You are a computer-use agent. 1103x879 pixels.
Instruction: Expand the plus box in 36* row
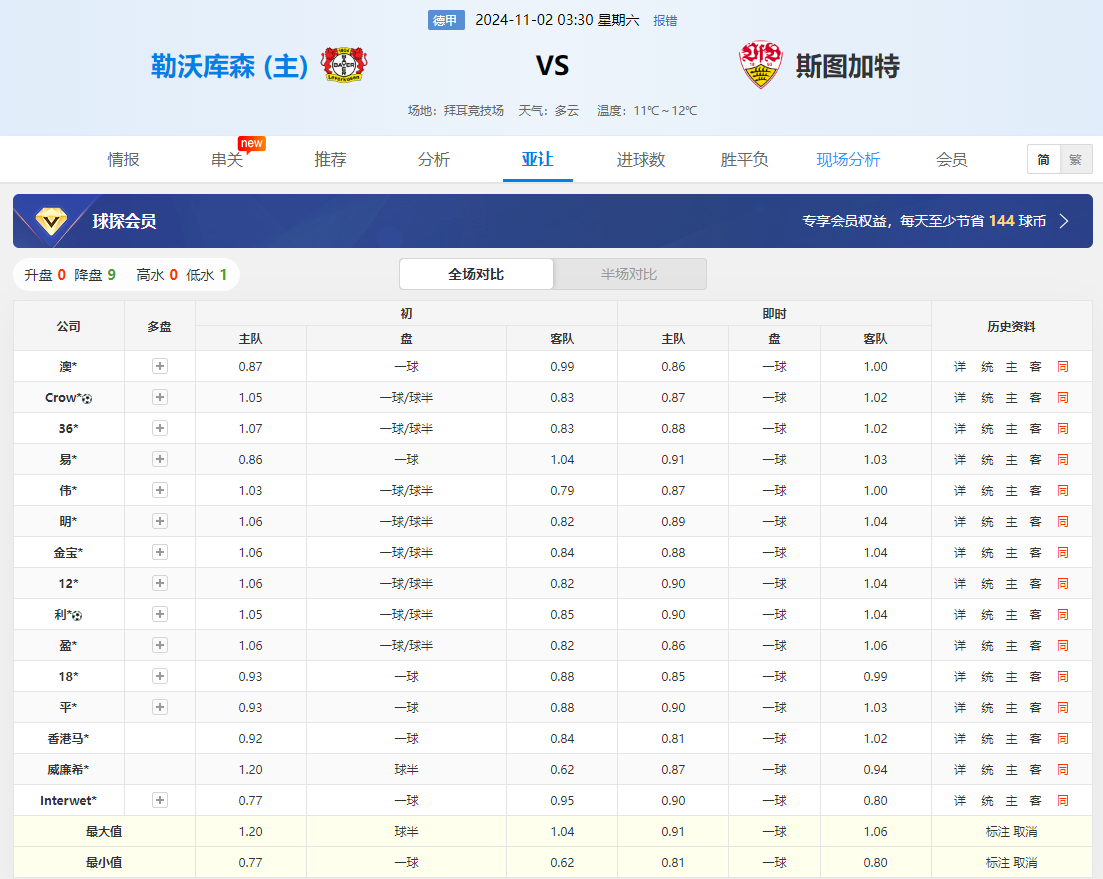click(x=160, y=429)
